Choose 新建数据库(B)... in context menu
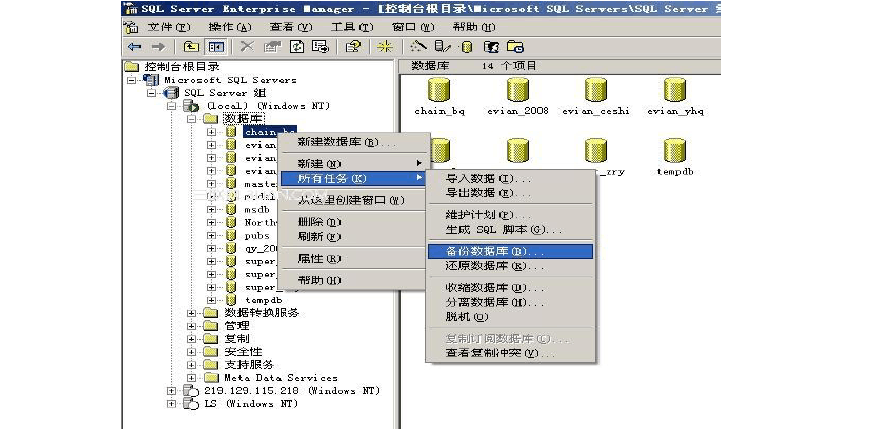Screen dimensions: 893x429 [353, 142]
